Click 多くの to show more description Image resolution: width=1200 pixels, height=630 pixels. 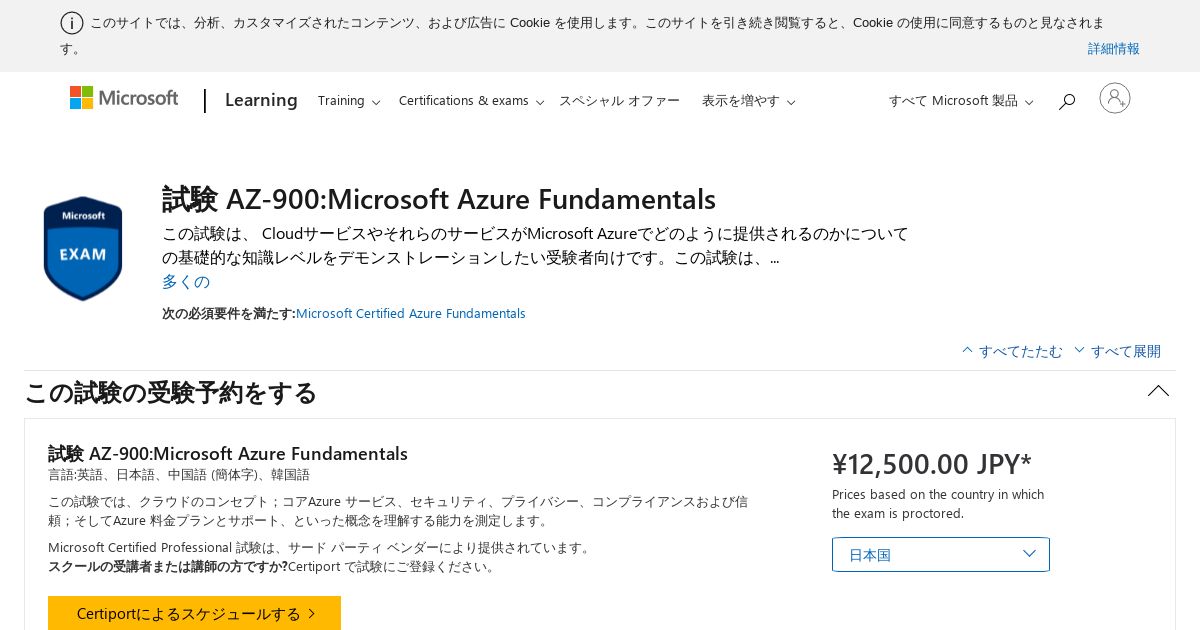coord(186,281)
